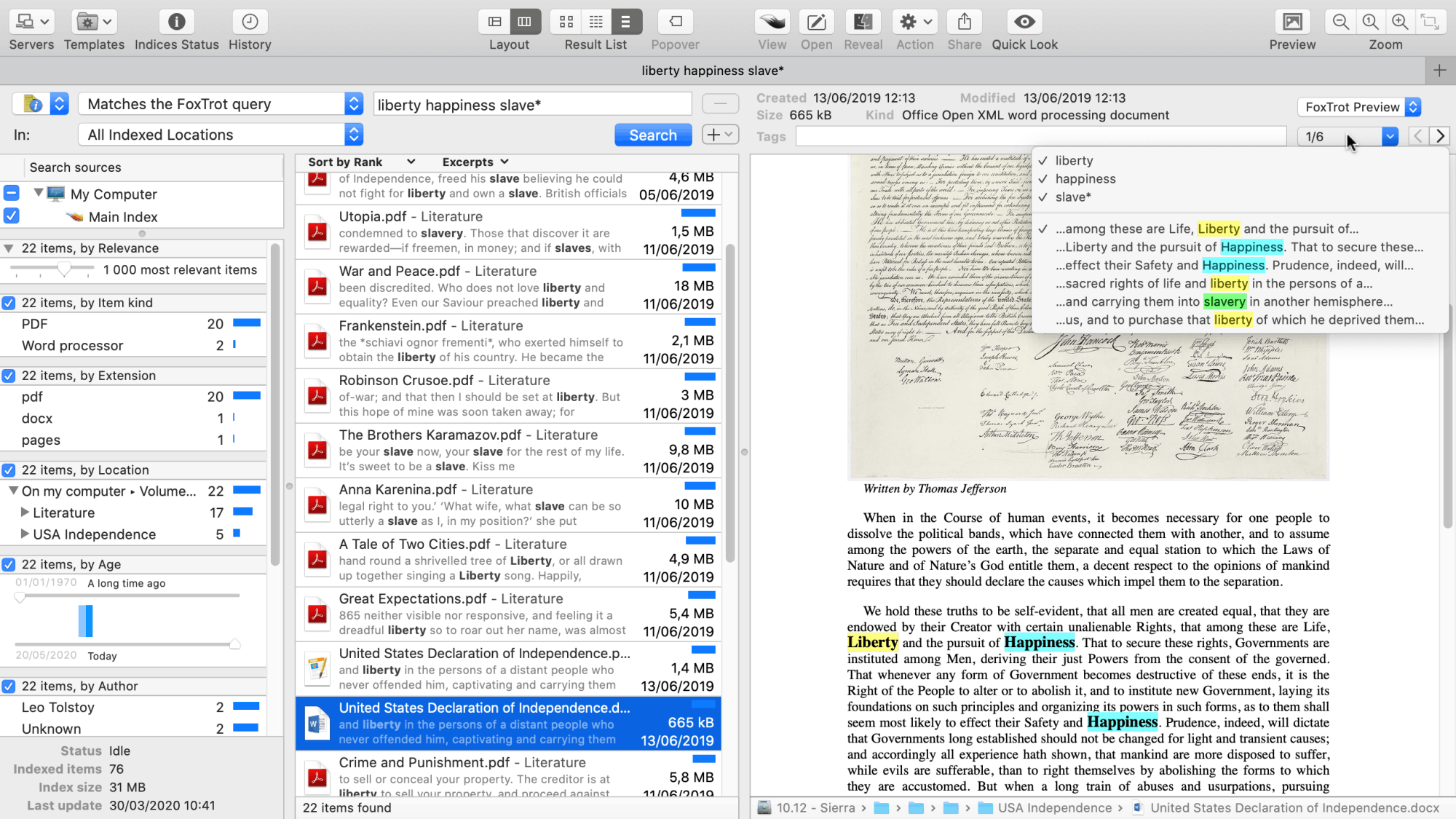Image resolution: width=1456 pixels, height=819 pixels.
Task: Uncheck 'liberty' in the occurrences menu
Action: [1074, 160]
